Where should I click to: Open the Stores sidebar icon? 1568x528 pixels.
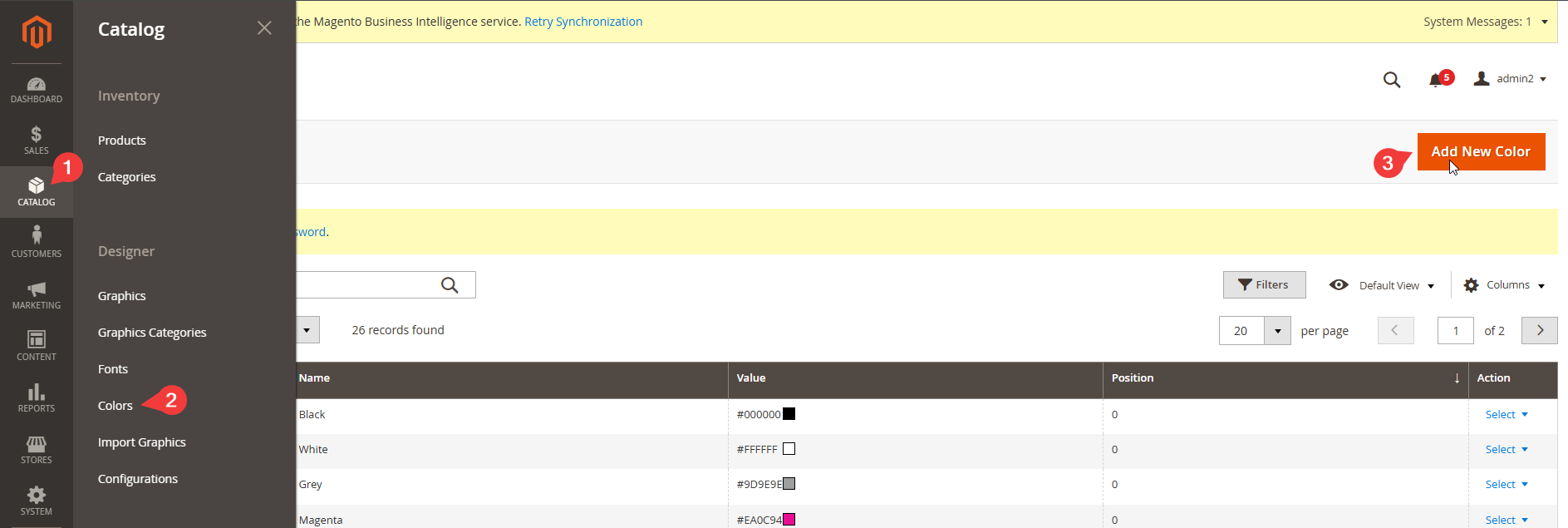coord(36,449)
